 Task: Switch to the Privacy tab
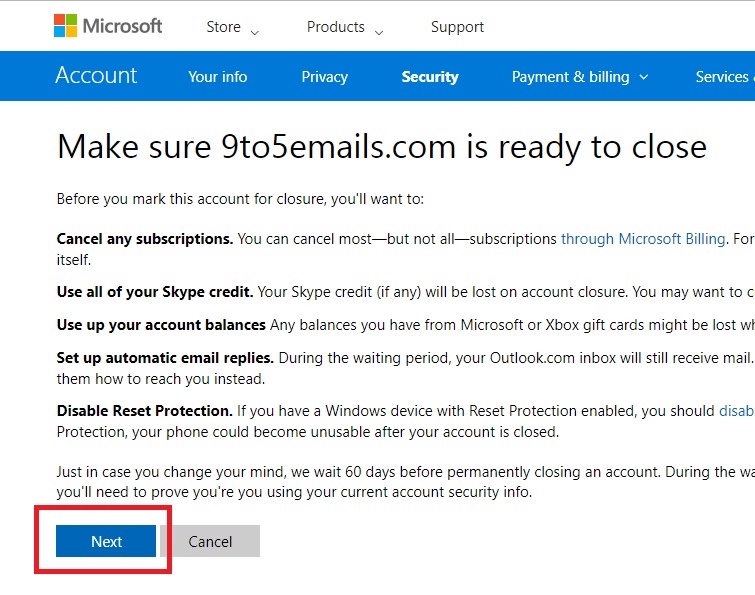coord(324,77)
